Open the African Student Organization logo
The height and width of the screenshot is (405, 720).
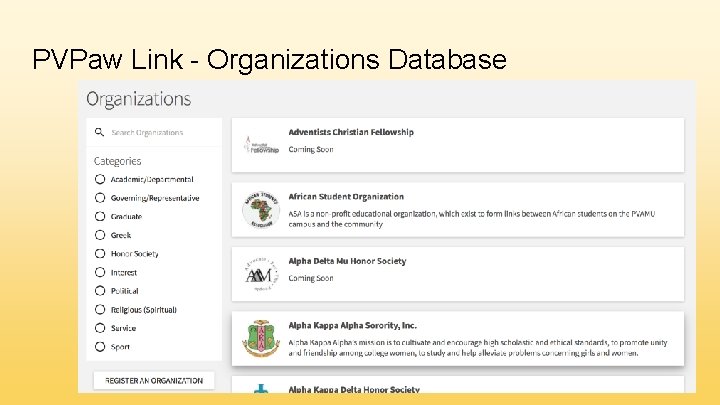(261, 210)
